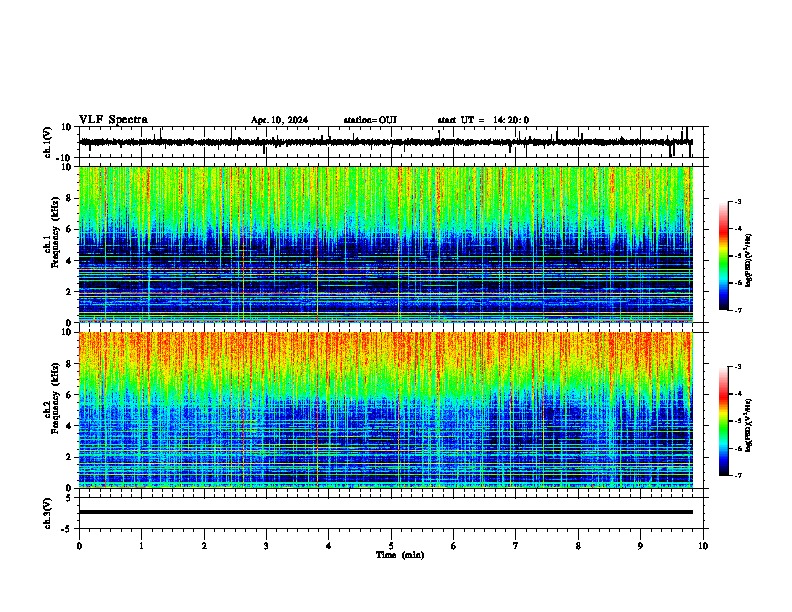This screenshot has height=612, width=792.
Task: Click the ch.1 spectrogram color scale bar
Action: pos(723,256)
